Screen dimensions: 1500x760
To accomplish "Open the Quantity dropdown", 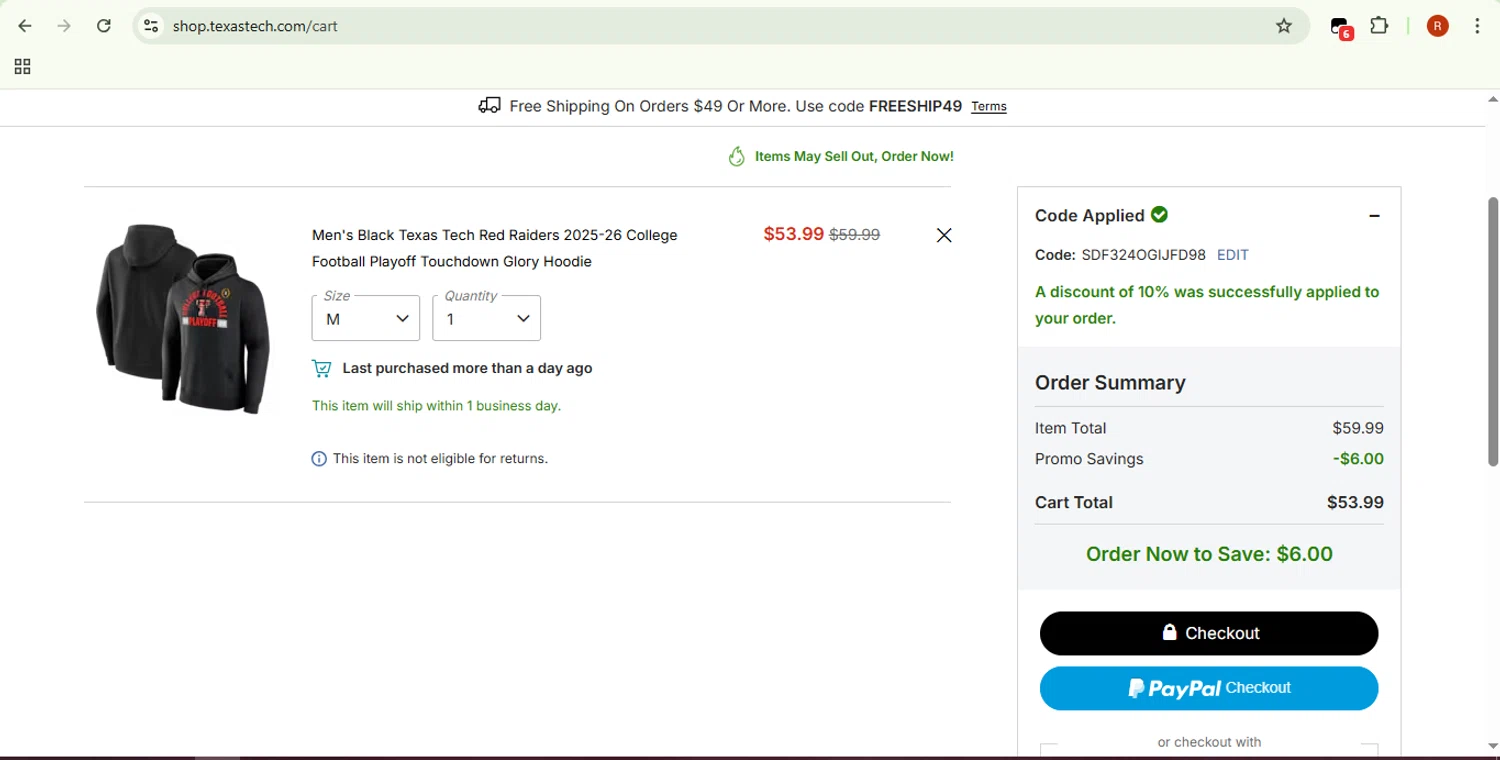I will [x=487, y=318].
